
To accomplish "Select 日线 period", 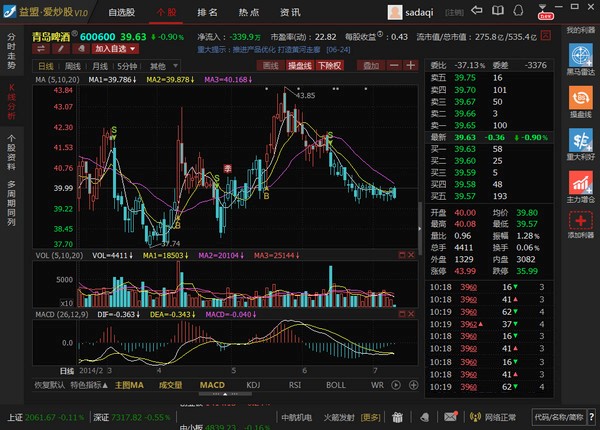I will 46,66.
